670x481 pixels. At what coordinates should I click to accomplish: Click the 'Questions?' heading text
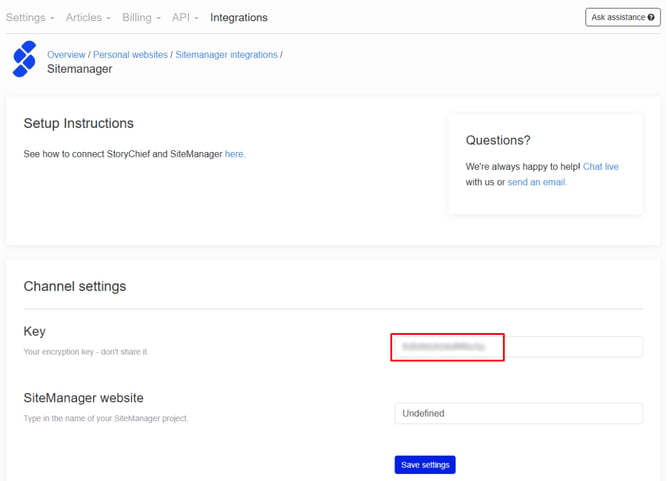(x=498, y=140)
